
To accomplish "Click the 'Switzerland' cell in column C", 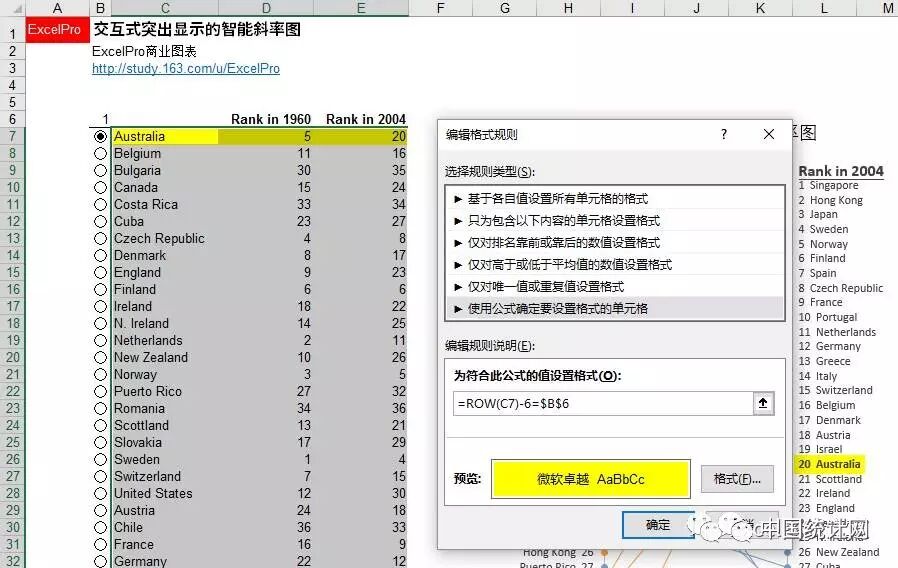I will [165, 476].
